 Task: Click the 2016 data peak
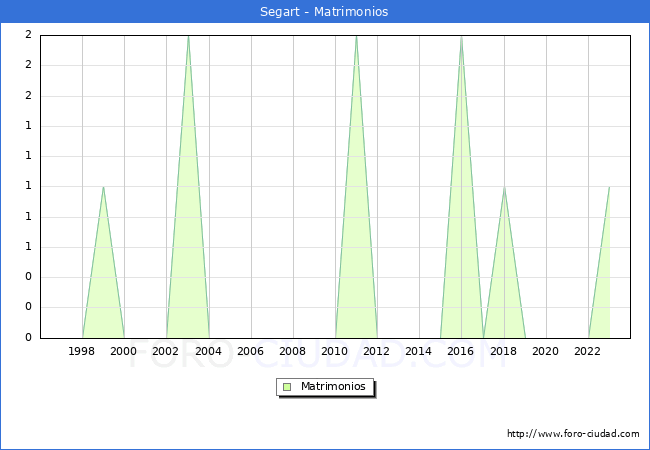pyautogui.click(x=461, y=37)
